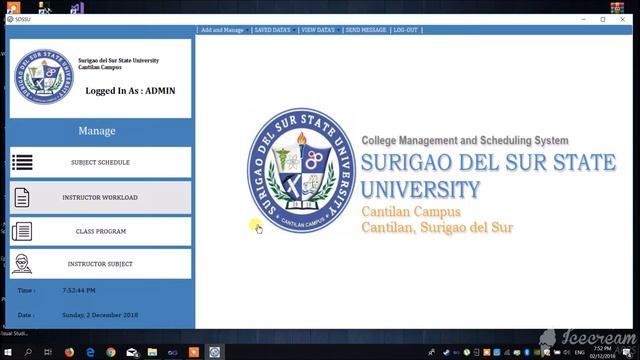
Task: Open Visual Studio from the taskbar
Action: click(173, 352)
